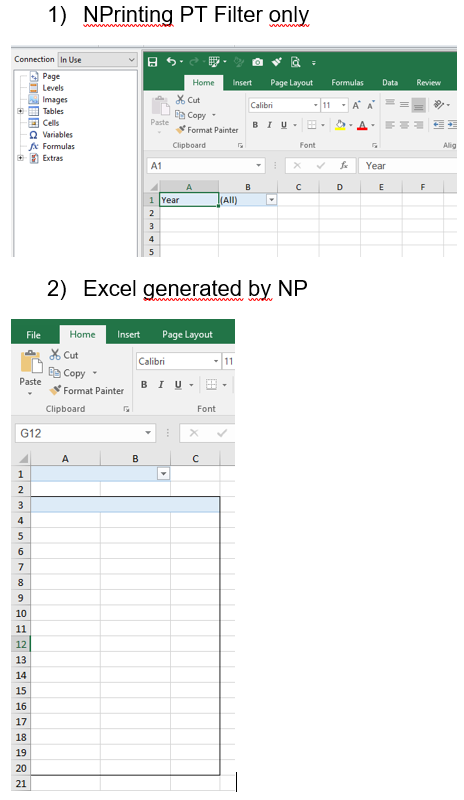This screenshot has width=464, height=800.
Task: Click Name Box showing G12
Action: [x=85, y=433]
